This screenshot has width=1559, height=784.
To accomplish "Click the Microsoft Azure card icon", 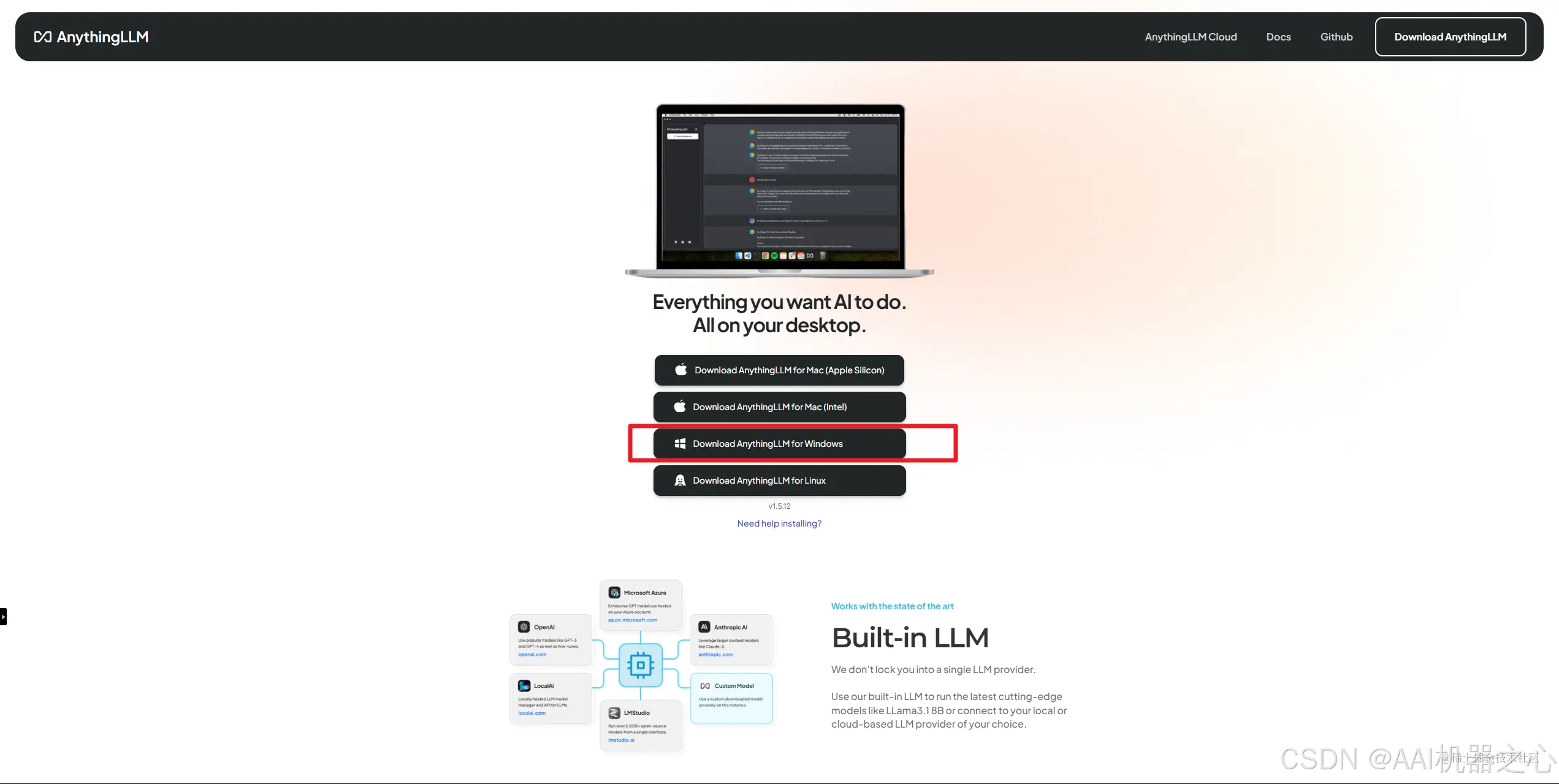I will 614,593.
